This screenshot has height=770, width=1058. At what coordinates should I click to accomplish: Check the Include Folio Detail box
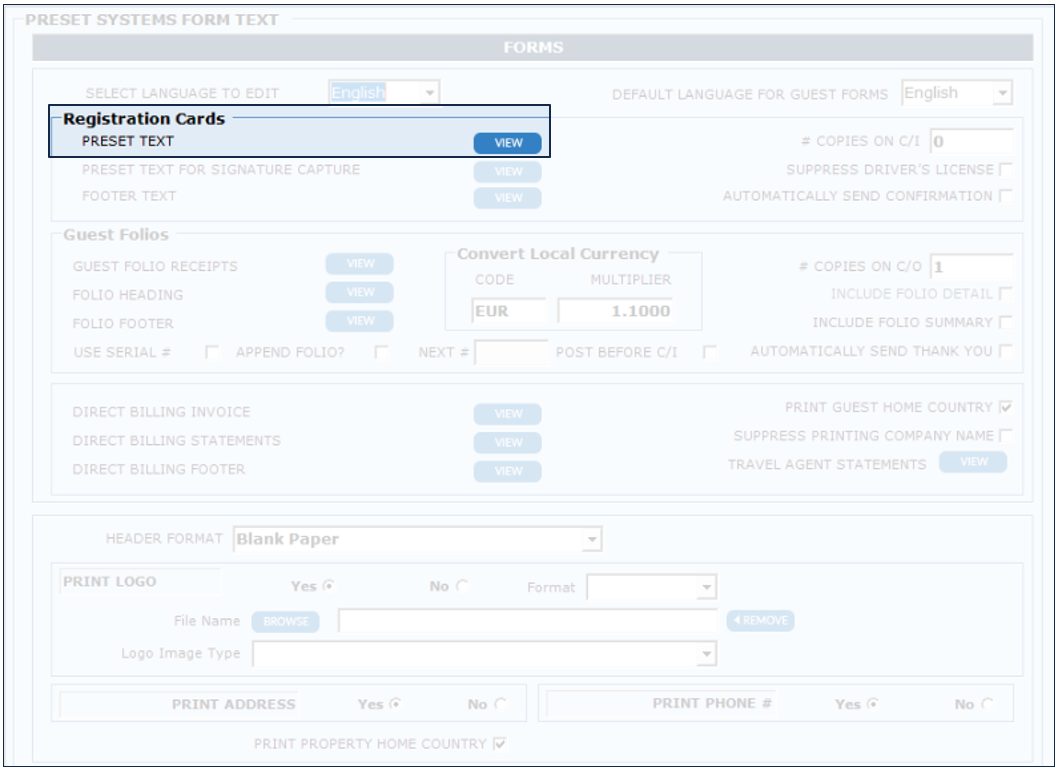coord(1005,294)
